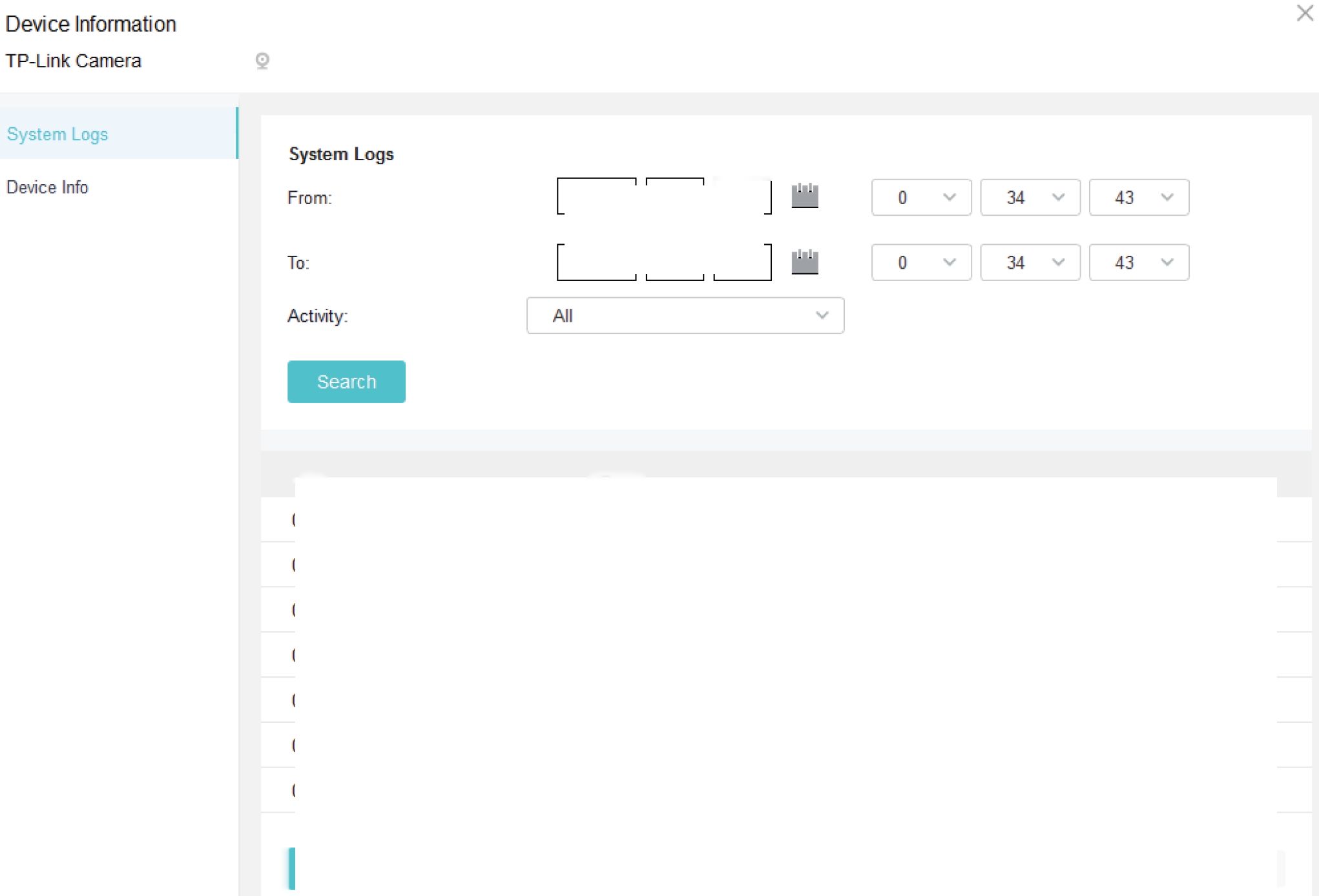Click the To date year segment
The image size is (1319, 896).
(596, 262)
